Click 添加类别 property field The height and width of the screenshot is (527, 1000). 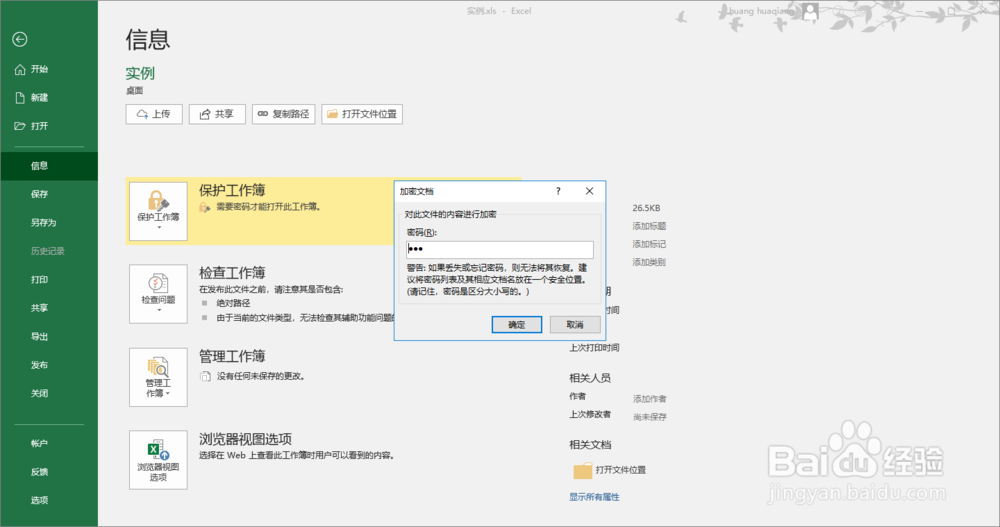pyautogui.click(x=649, y=262)
